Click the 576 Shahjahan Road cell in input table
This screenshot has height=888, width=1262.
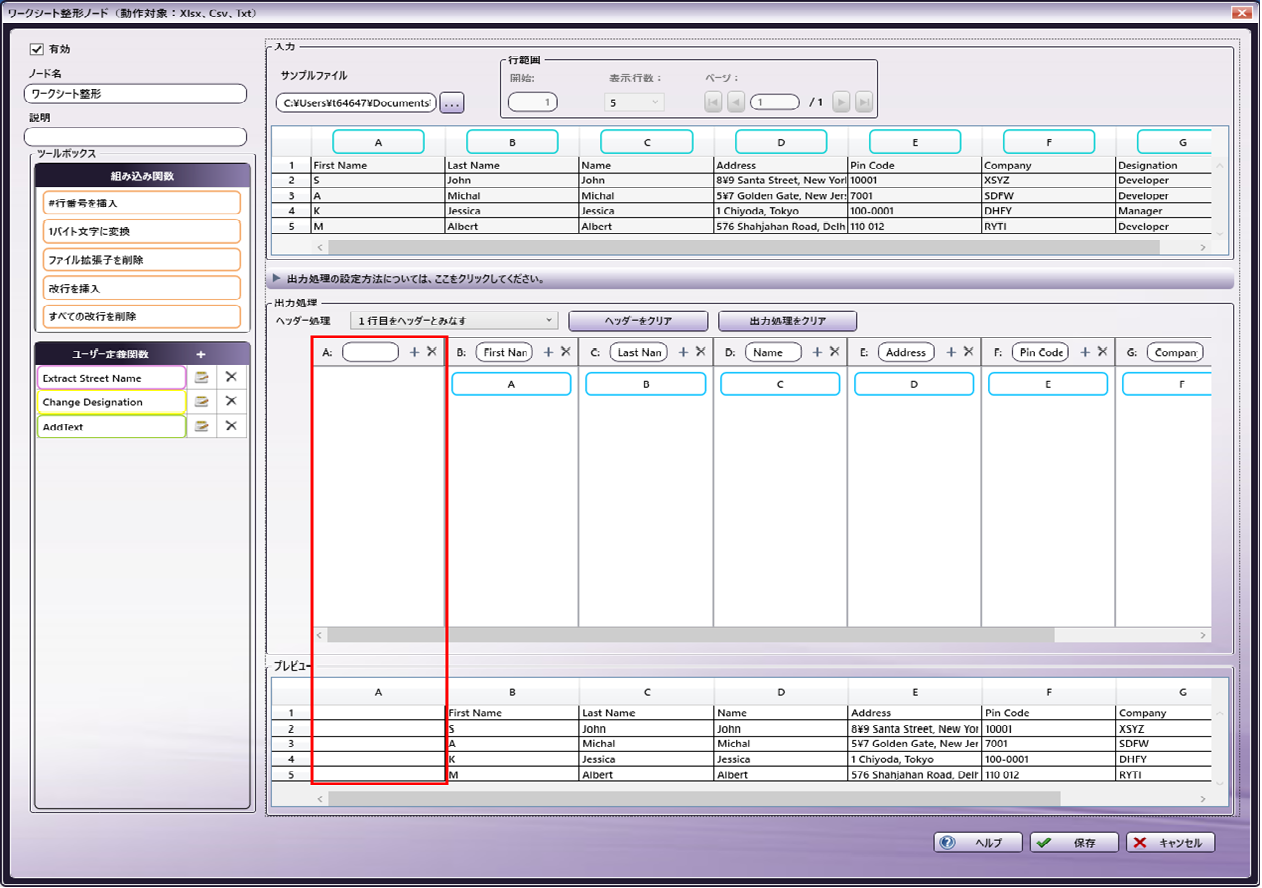781,226
